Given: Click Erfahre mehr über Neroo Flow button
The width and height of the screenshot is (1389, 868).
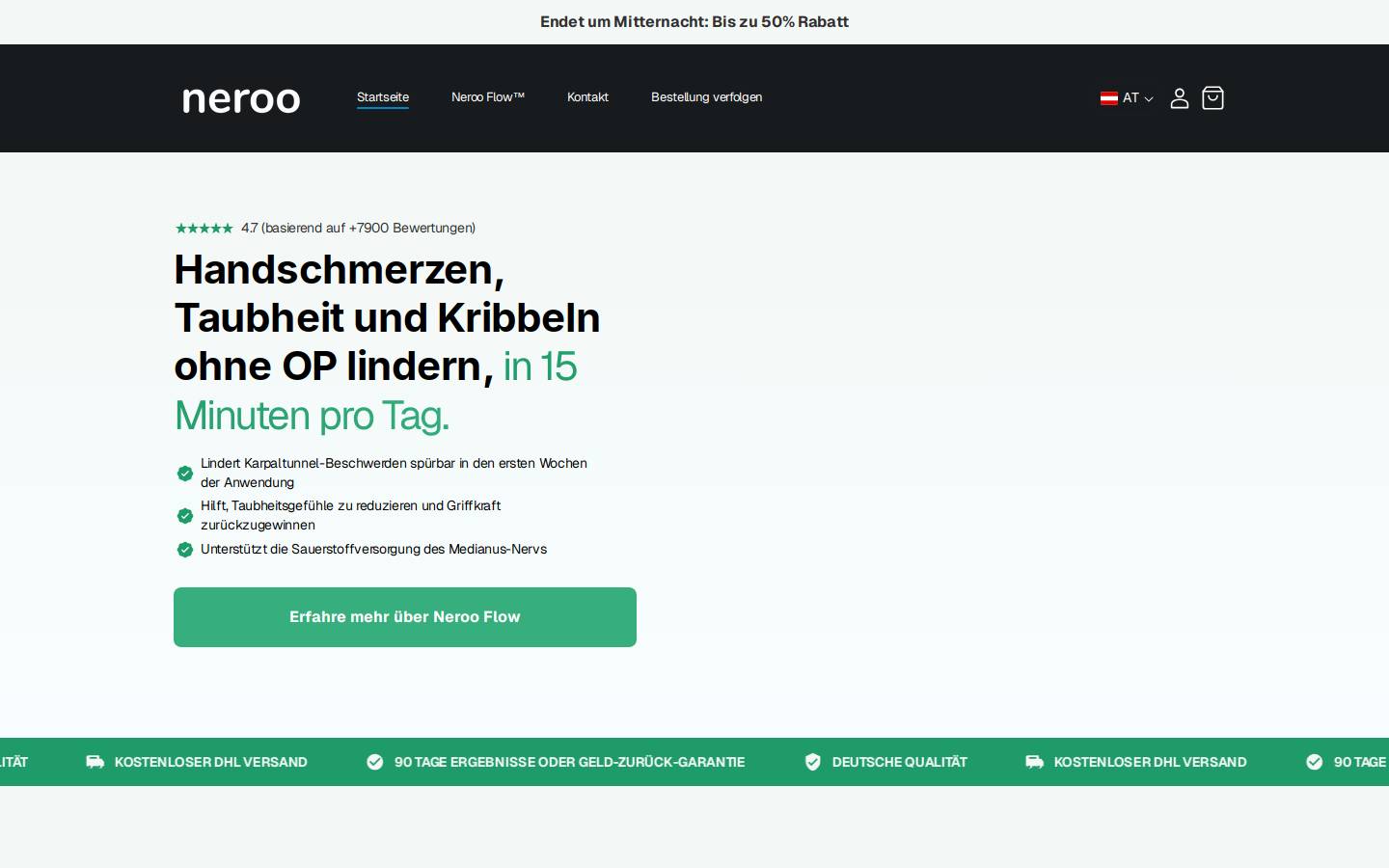Looking at the screenshot, I should pyautogui.click(x=405, y=617).
